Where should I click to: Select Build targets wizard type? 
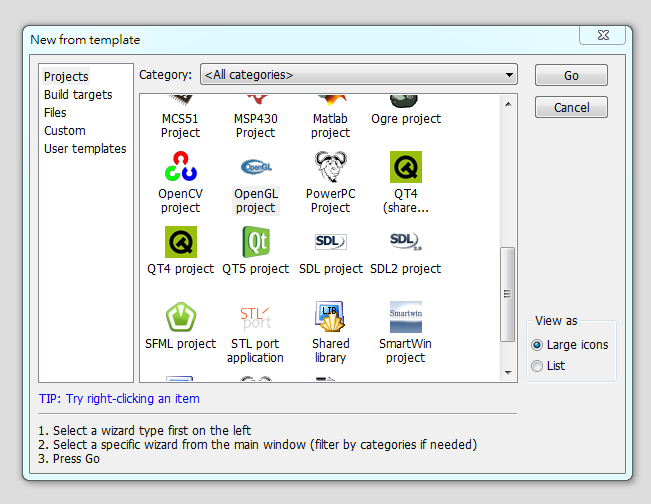point(78,95)
